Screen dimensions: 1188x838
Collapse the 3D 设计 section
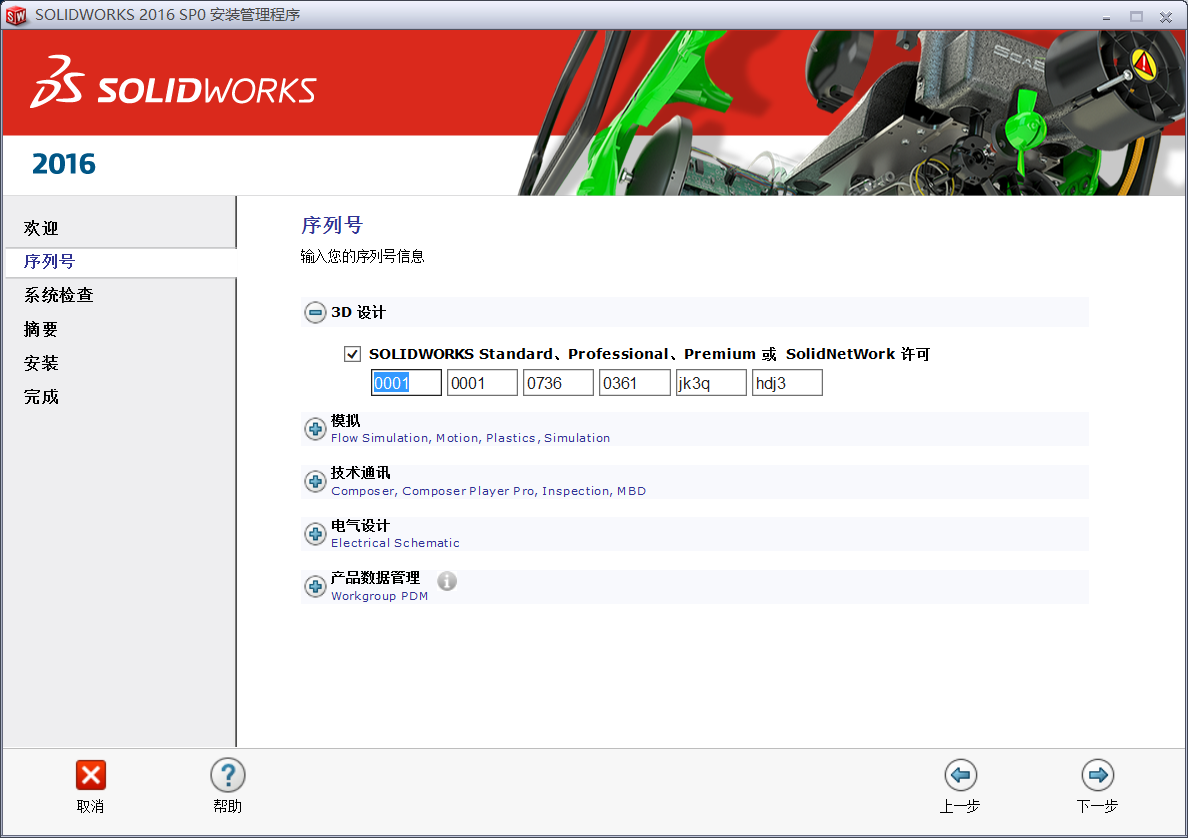[315, 312]
